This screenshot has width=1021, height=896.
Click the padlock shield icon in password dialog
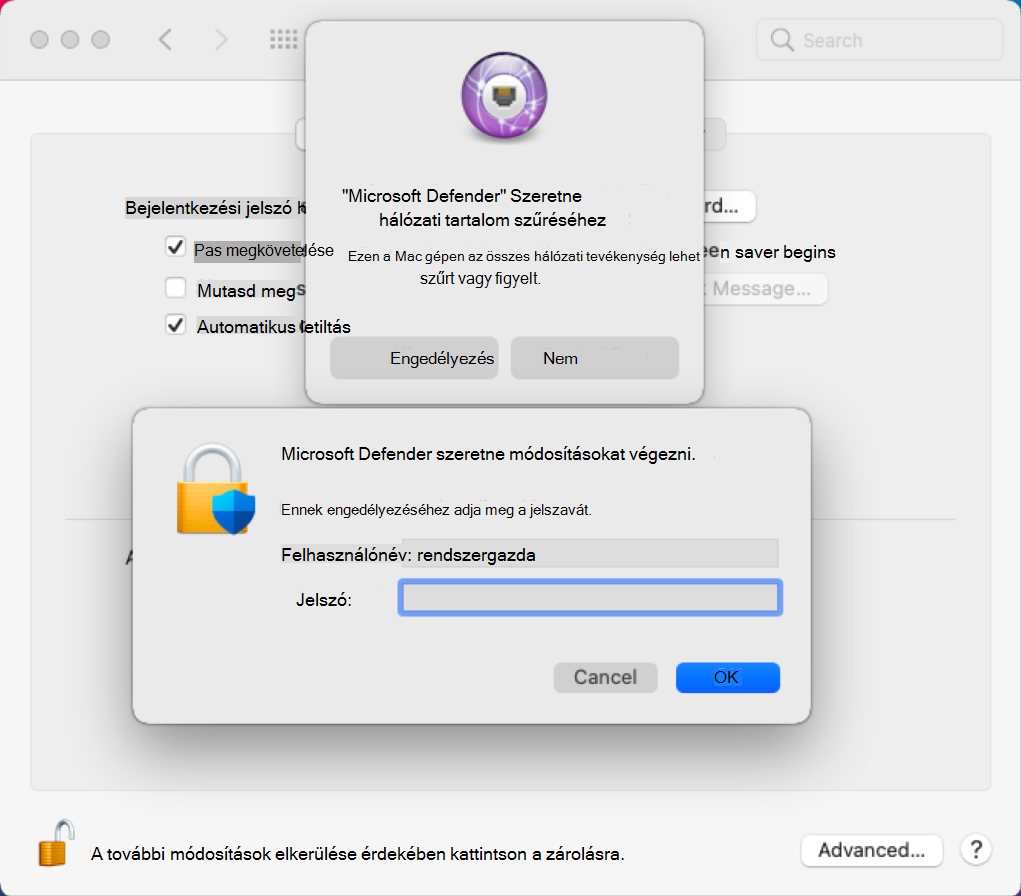[x=216, y=489]
